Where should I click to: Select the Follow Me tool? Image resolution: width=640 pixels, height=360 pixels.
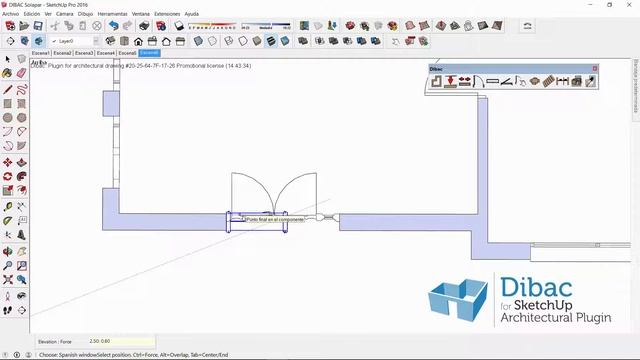click(x=21, y=176)
